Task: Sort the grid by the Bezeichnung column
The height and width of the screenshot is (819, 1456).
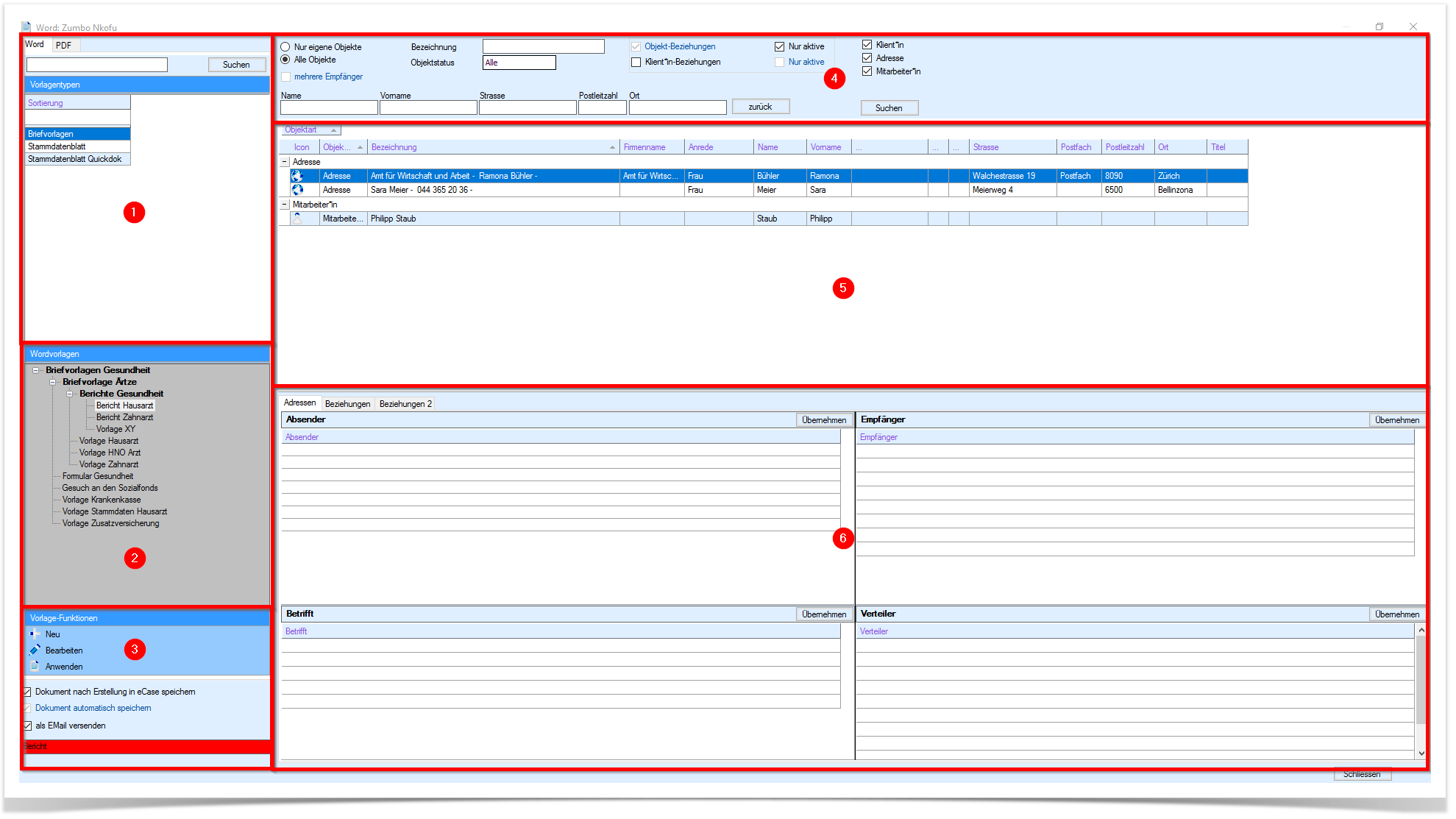Action: [x=493, y=147]
